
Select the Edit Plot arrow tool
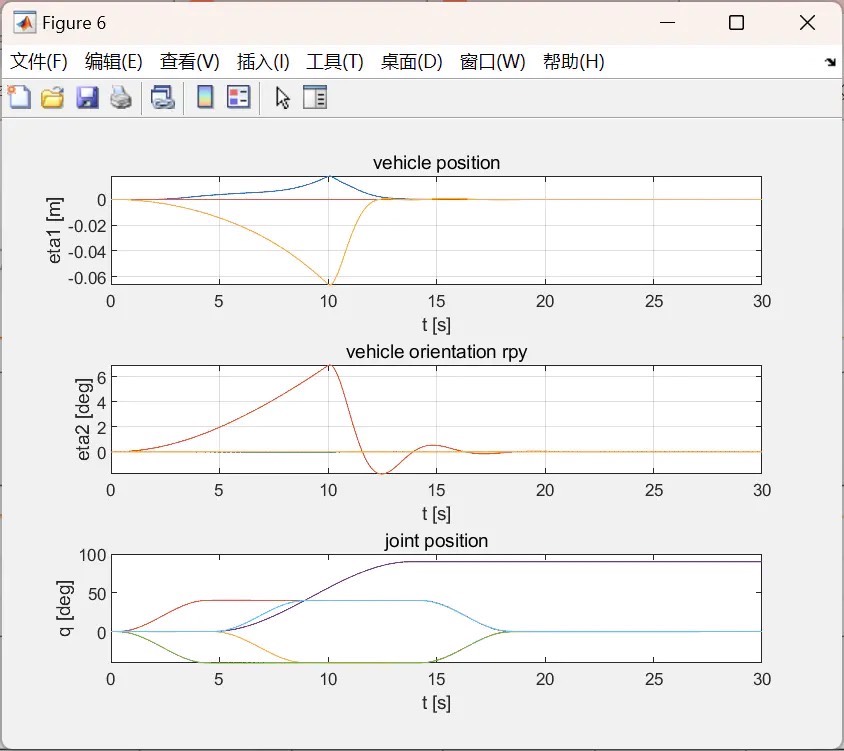(282, 98)
